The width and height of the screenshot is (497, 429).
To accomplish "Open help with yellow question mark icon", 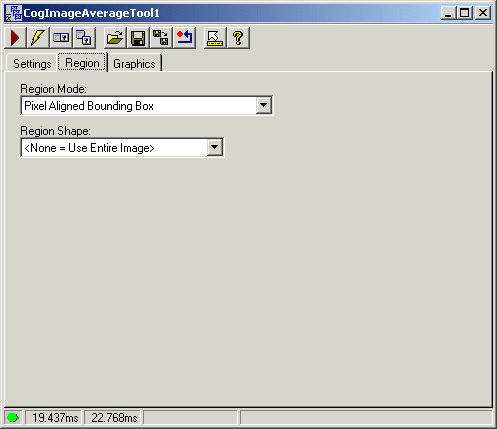I will pyautogui.click(x=238, y=38).
